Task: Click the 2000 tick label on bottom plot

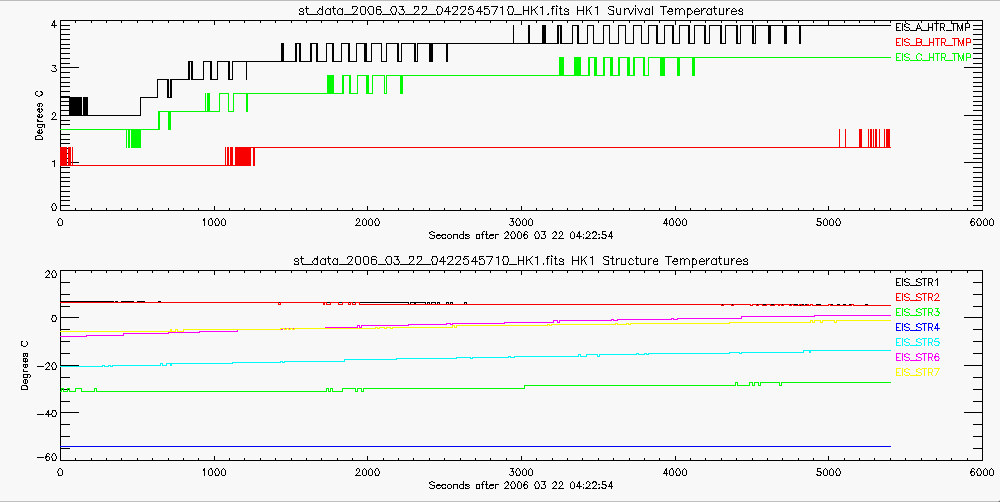Action: point(367,472)
